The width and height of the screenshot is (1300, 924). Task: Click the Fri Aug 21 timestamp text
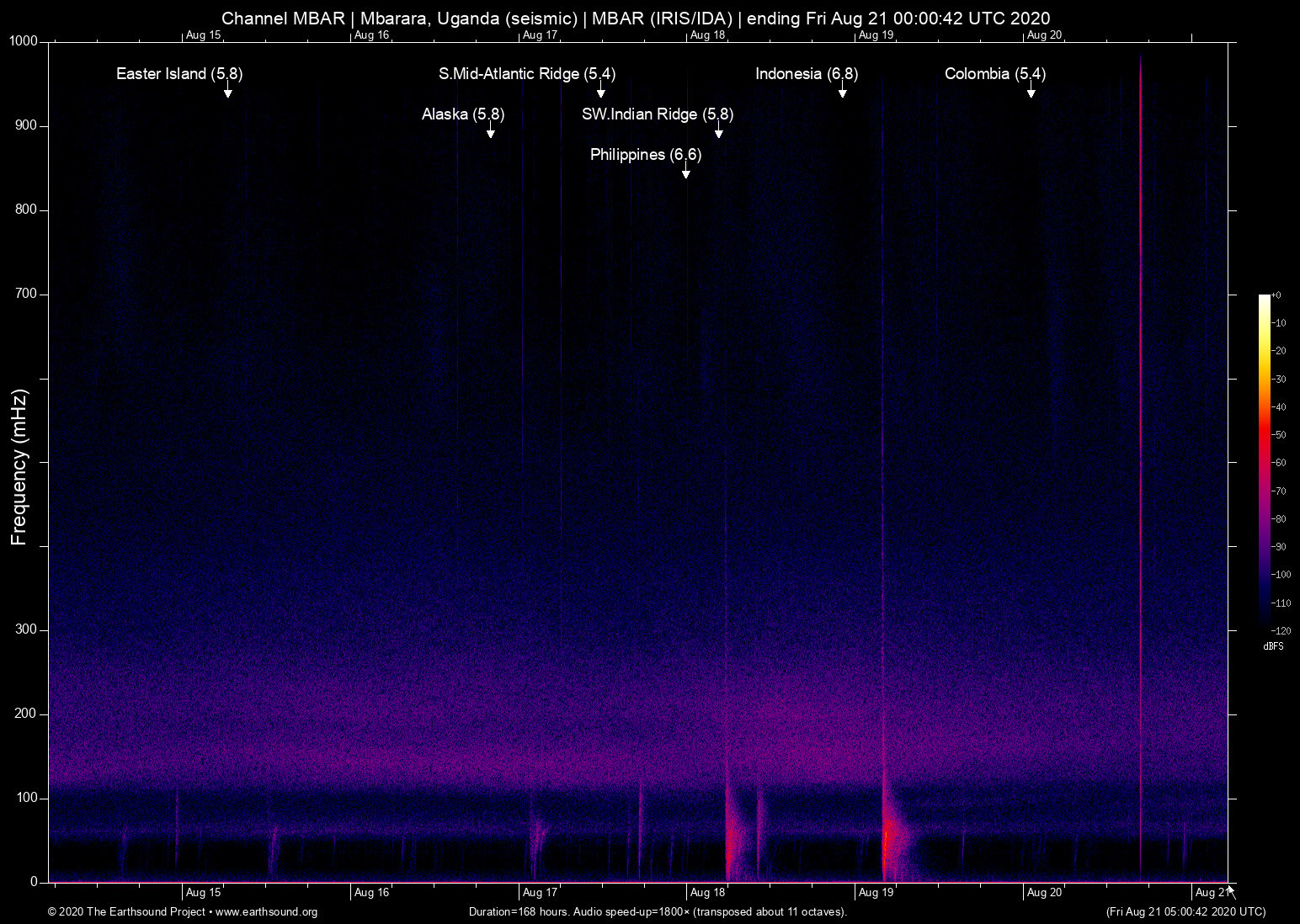pyautogui.click(x=1185, y=911)
